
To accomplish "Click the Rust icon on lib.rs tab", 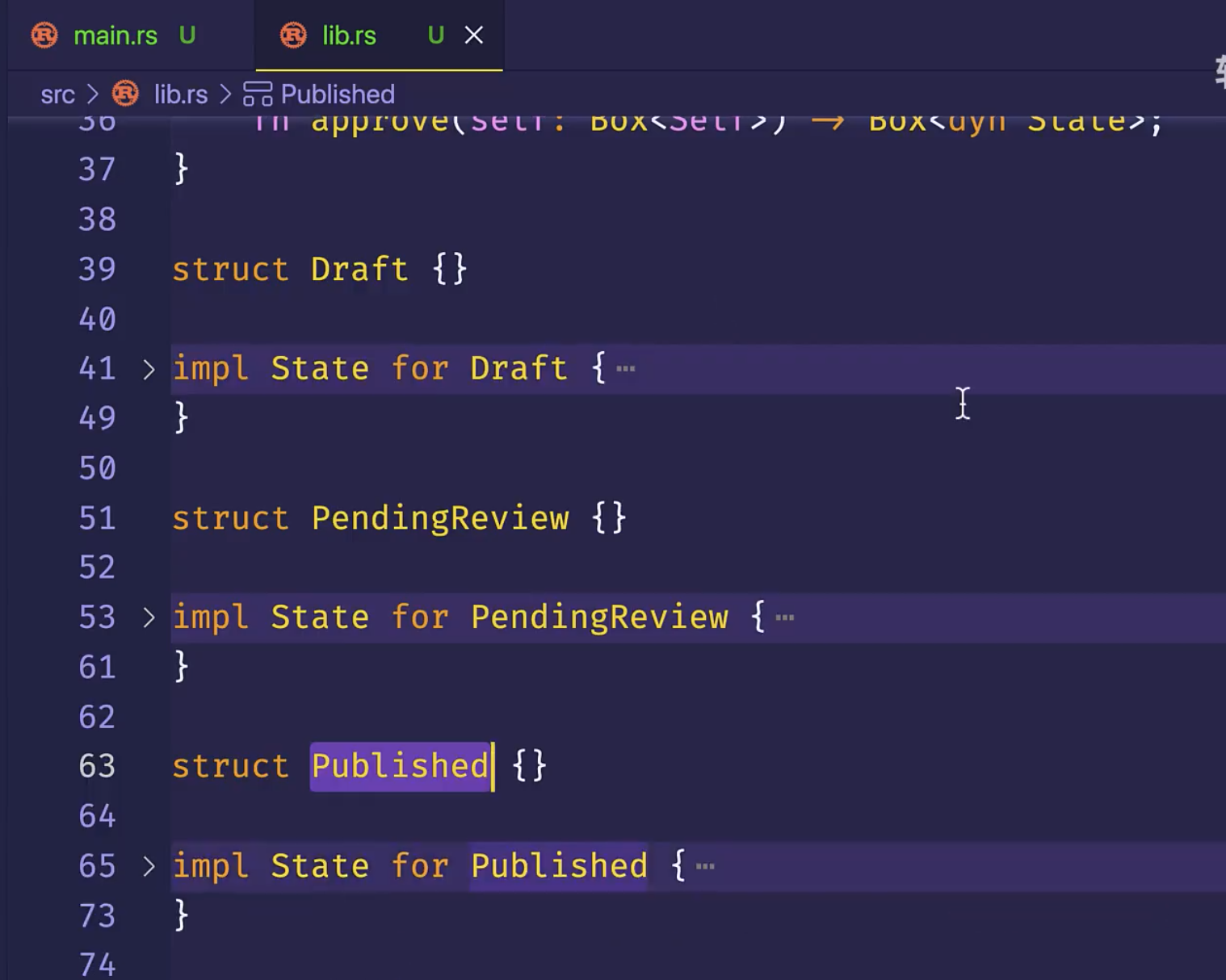I will pyautogui.click(x=293, y=36).
